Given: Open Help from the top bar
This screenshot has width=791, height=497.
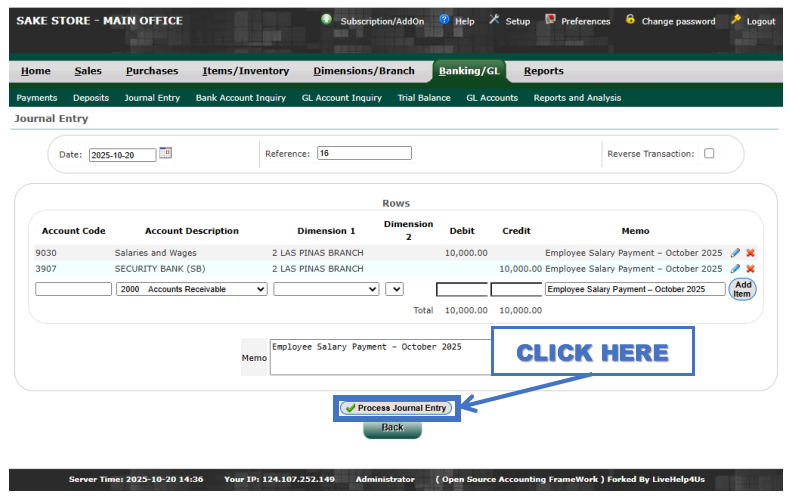Looking at the screenshot, I should 457,21.
